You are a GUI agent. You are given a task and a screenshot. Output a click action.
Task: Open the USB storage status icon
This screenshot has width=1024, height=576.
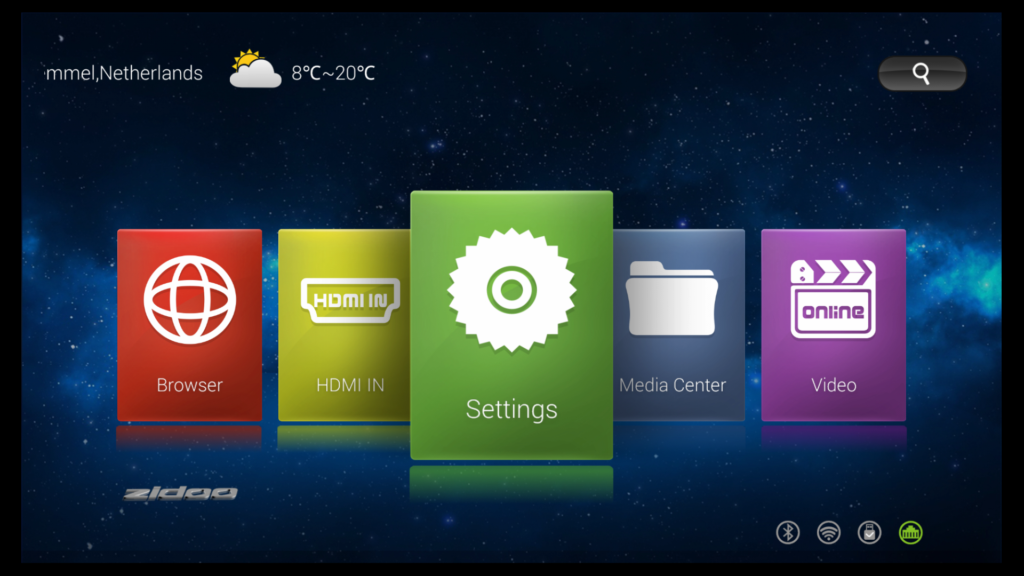869,532
